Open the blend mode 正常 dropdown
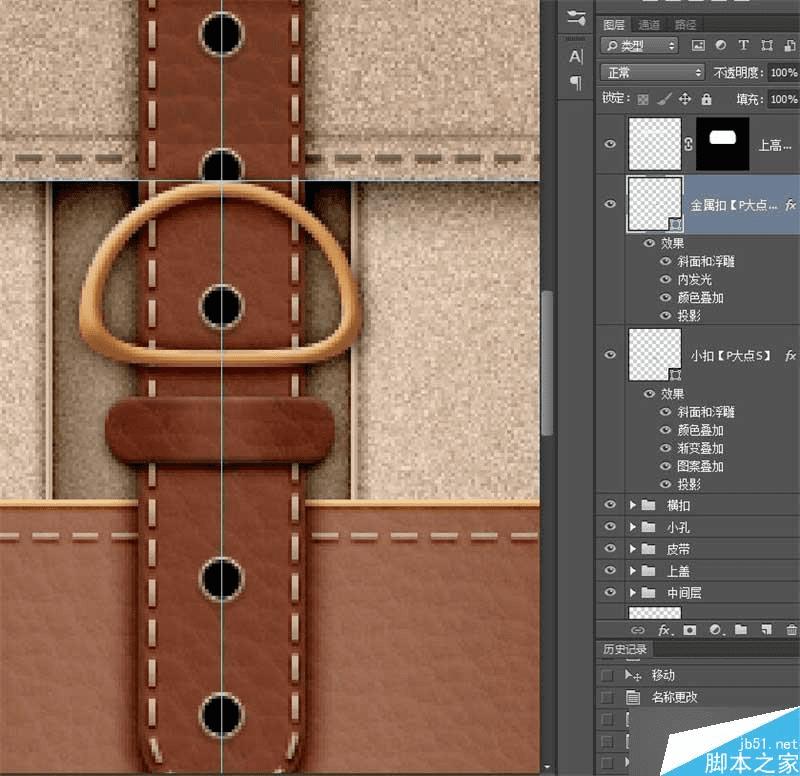The image size is (800, 776). (x=652, y=73)
